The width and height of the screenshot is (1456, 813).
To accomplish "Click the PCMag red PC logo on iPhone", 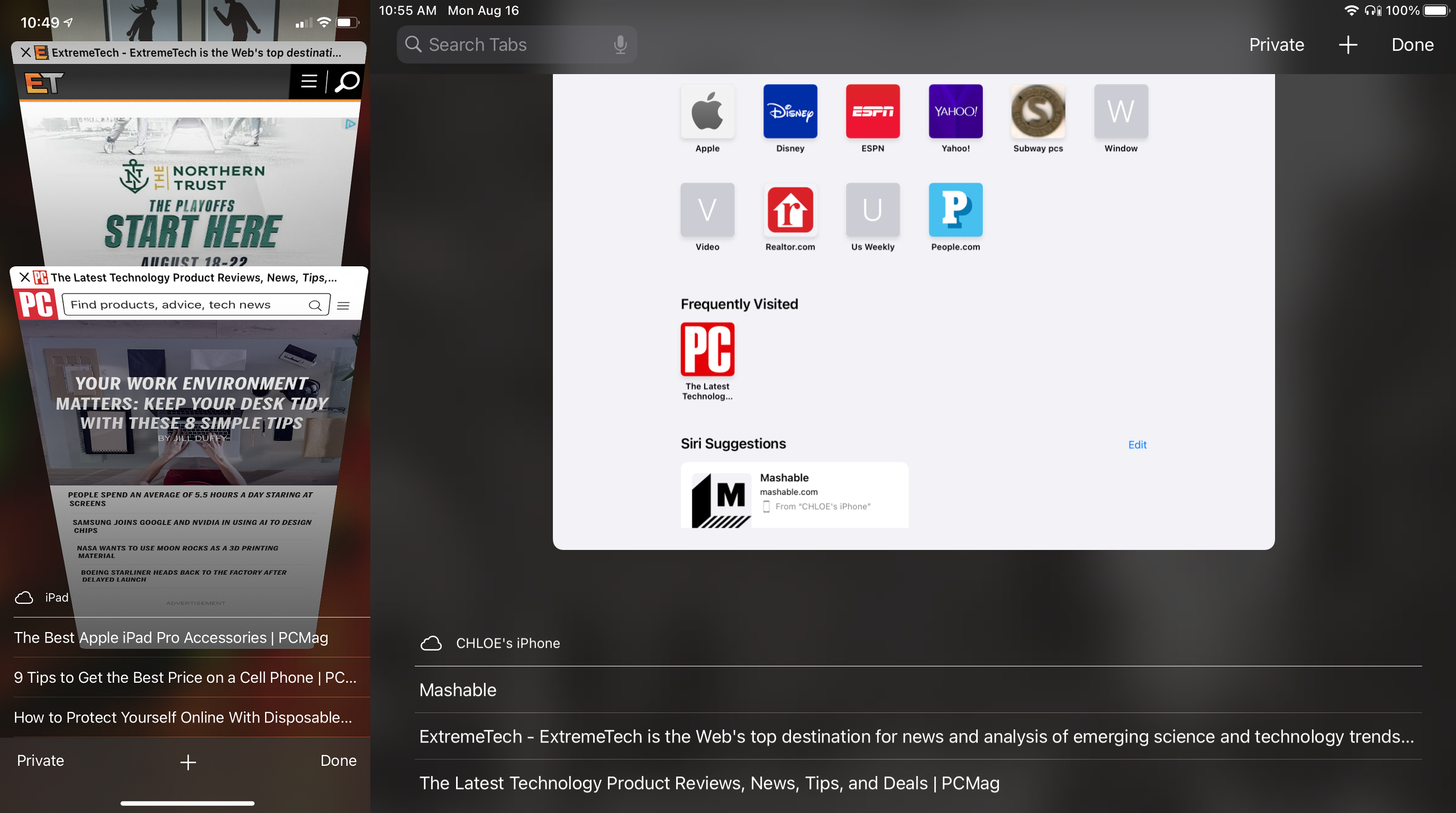I will (x=35, y=305).
